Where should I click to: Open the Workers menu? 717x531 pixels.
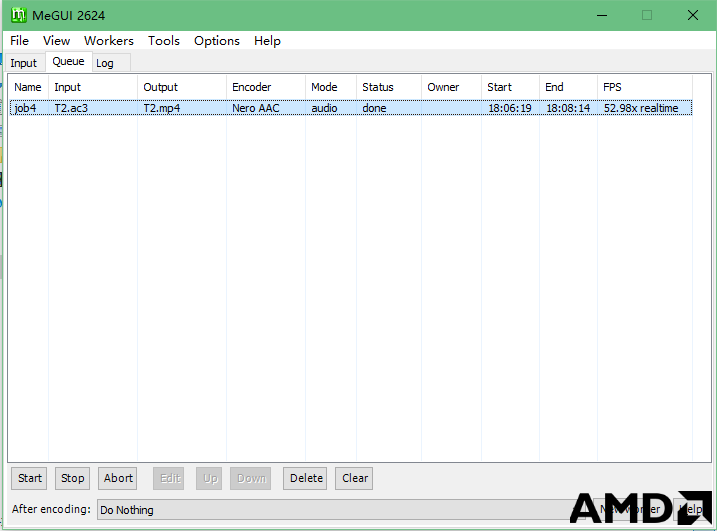tap(109, 41)
